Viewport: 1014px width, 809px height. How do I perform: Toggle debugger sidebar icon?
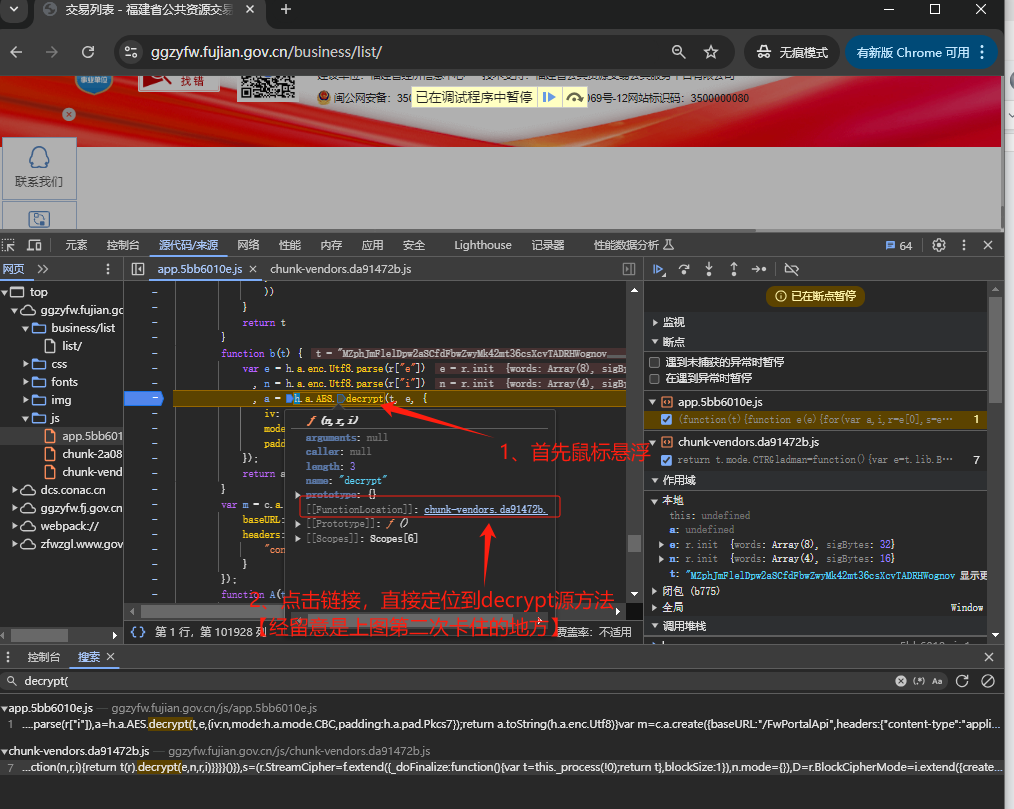[x=629, y=269]
